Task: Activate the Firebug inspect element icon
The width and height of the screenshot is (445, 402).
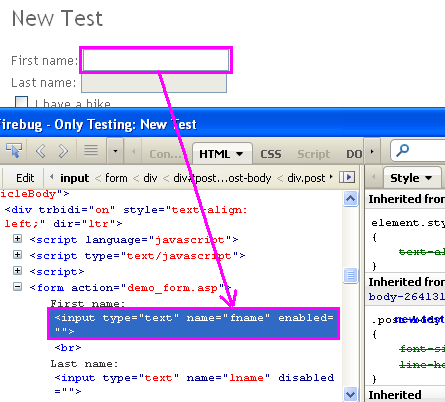Action: click(14, 151)
